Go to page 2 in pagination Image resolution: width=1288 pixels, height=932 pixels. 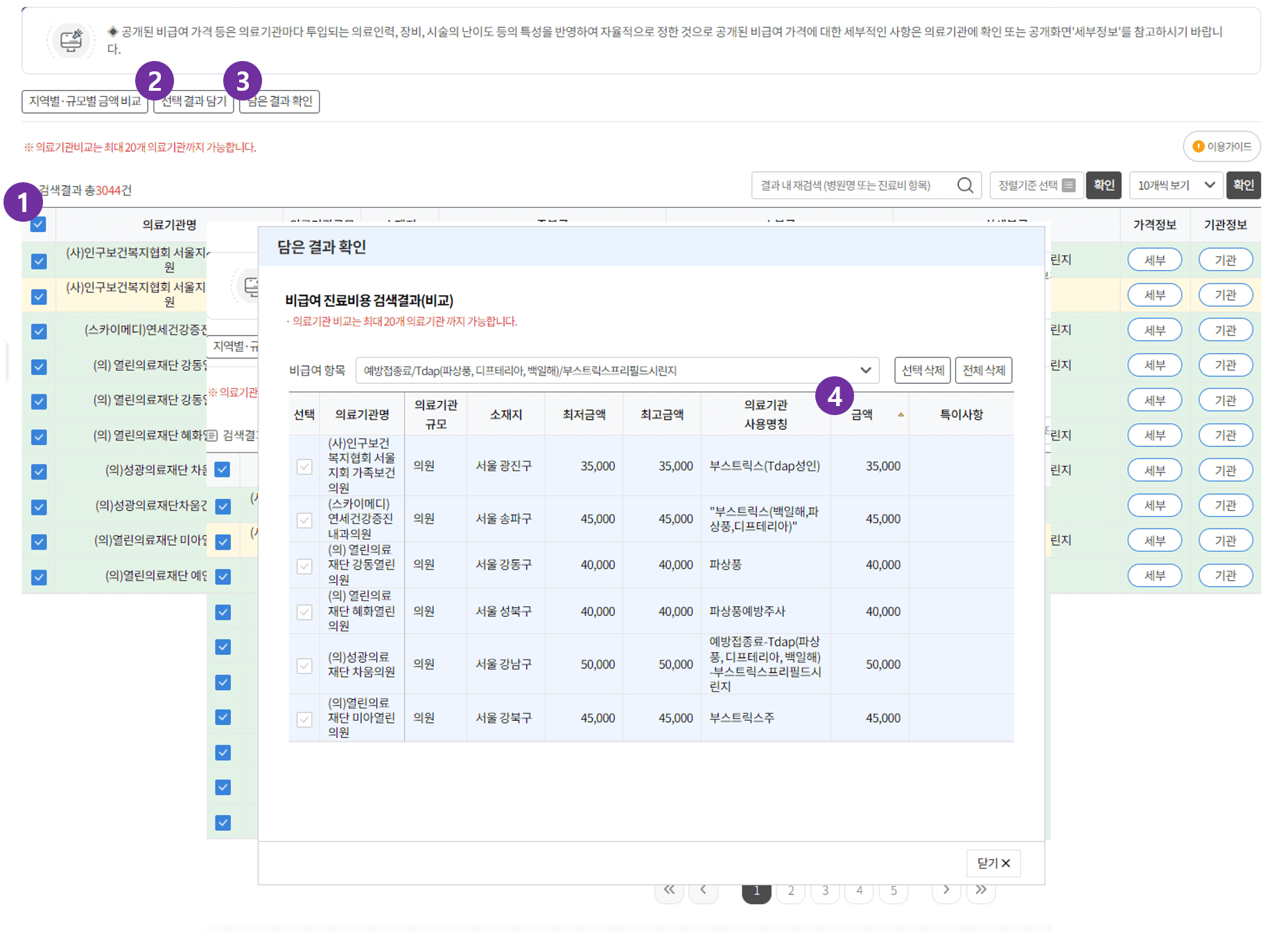(791, 891)
